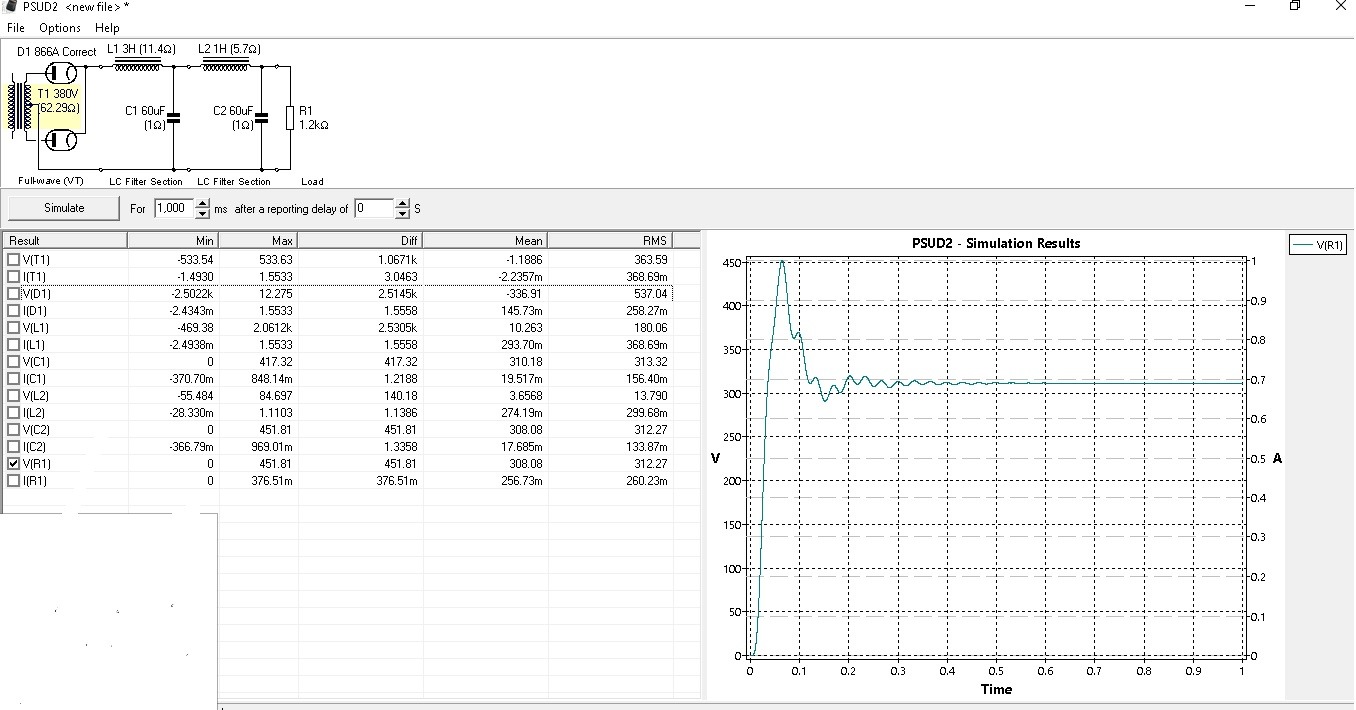1356x710 pixels.
Task: Click the reporting delay input field
Action: [375, 208]
